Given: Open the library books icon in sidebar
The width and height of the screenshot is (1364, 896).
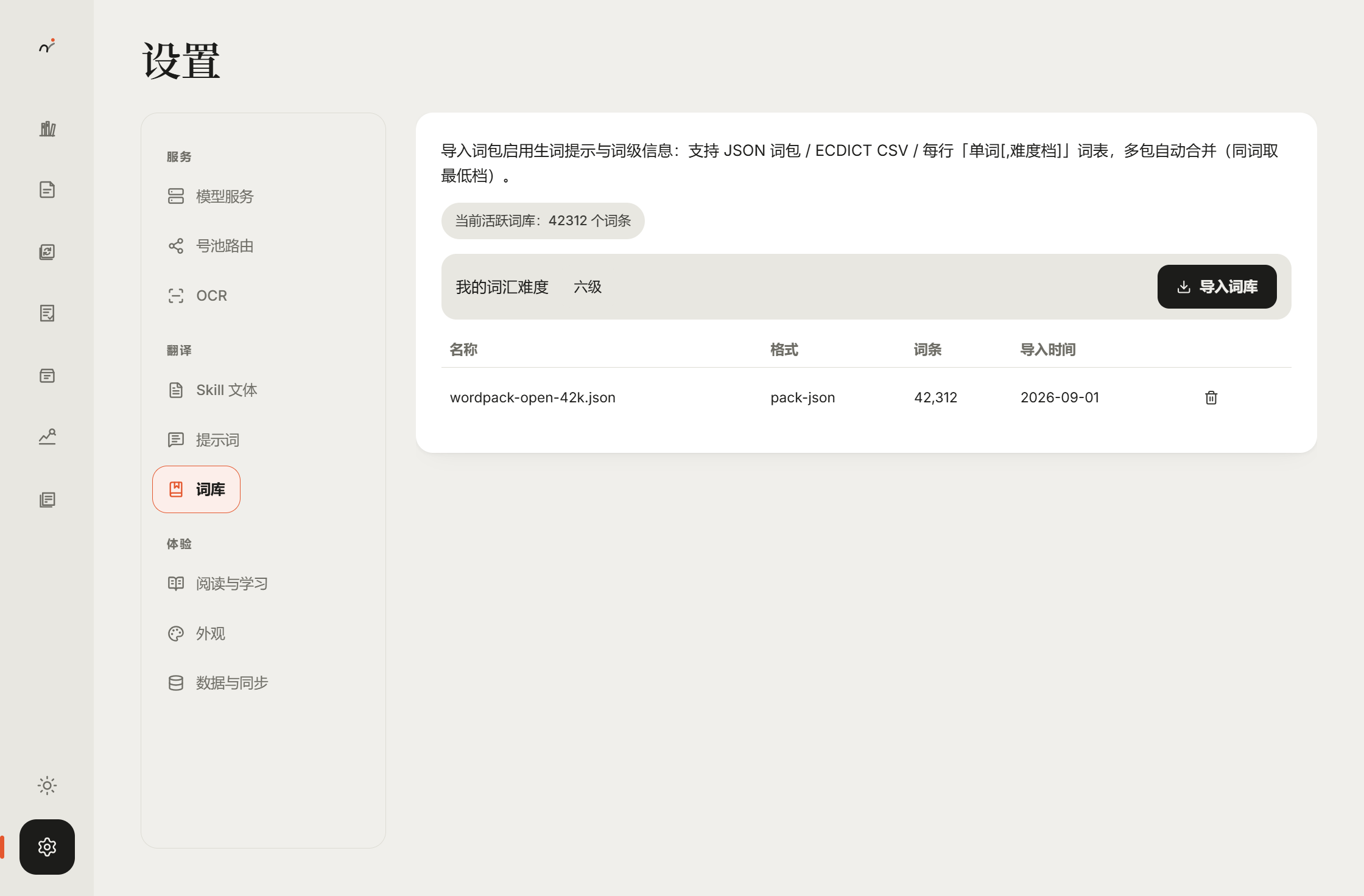Looking at the screenshot, I should click(x=47, y=128).
